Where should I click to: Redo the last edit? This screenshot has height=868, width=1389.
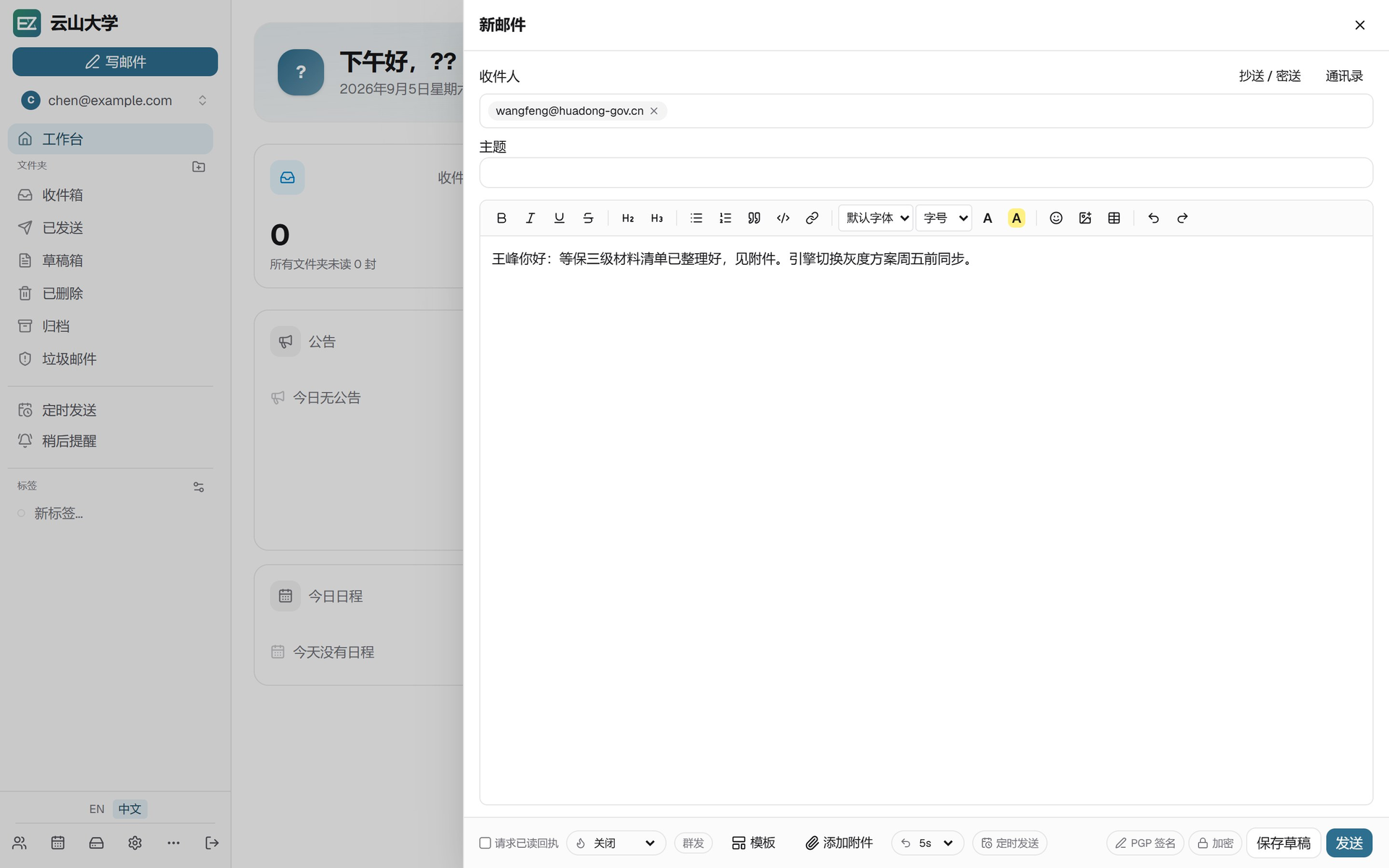pos(1183,218)
